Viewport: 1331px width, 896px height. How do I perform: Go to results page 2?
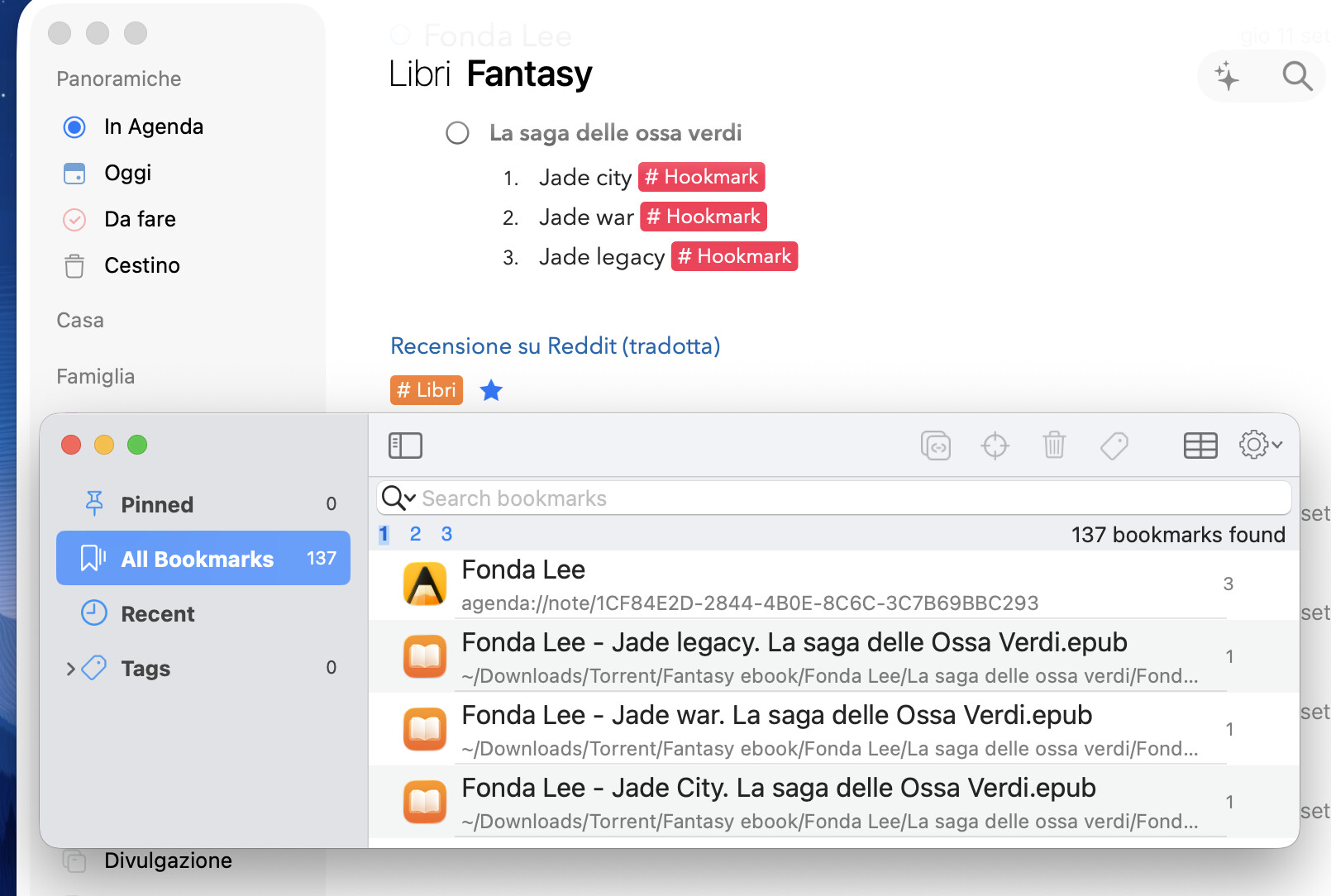[415, 534]
